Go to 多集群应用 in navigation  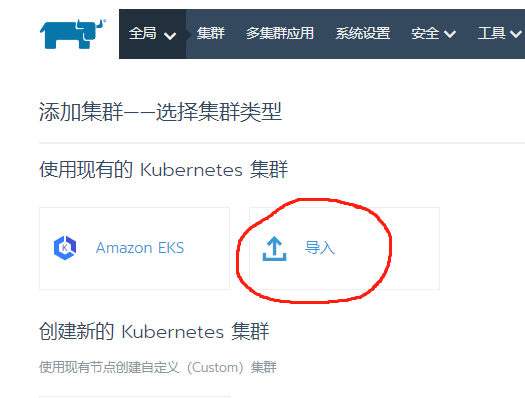(x=280, y=33)
